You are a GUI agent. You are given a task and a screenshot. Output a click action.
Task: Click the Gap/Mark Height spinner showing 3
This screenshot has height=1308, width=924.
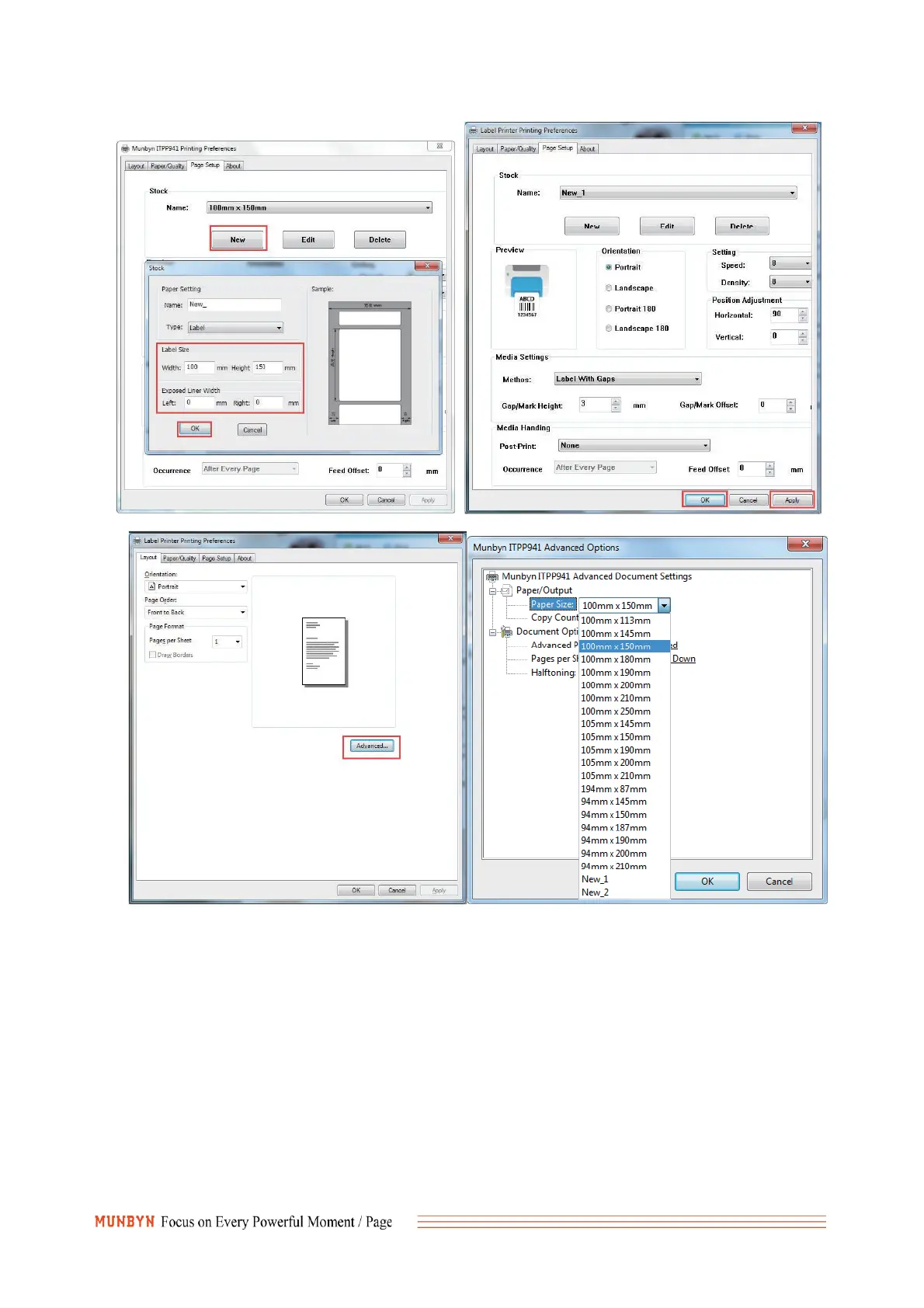tap(600, 405)
